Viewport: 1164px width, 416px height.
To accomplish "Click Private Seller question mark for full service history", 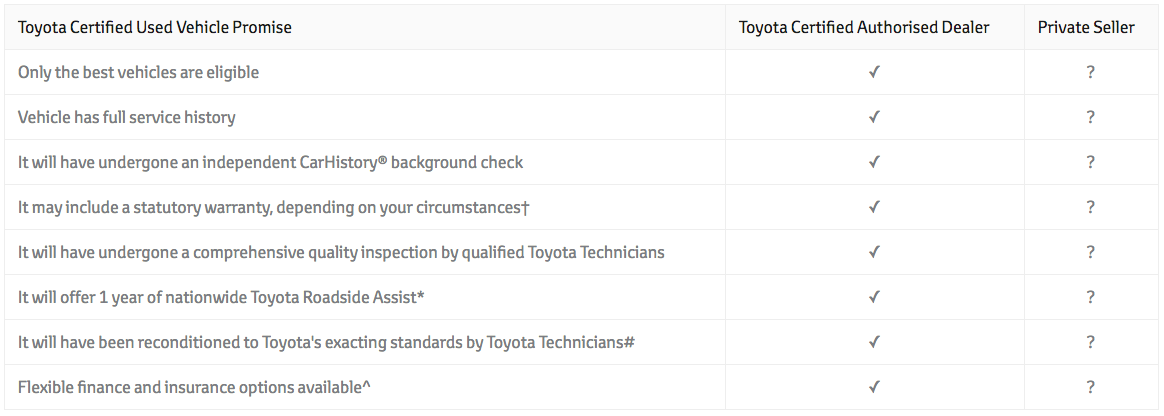I will 1090,117.
